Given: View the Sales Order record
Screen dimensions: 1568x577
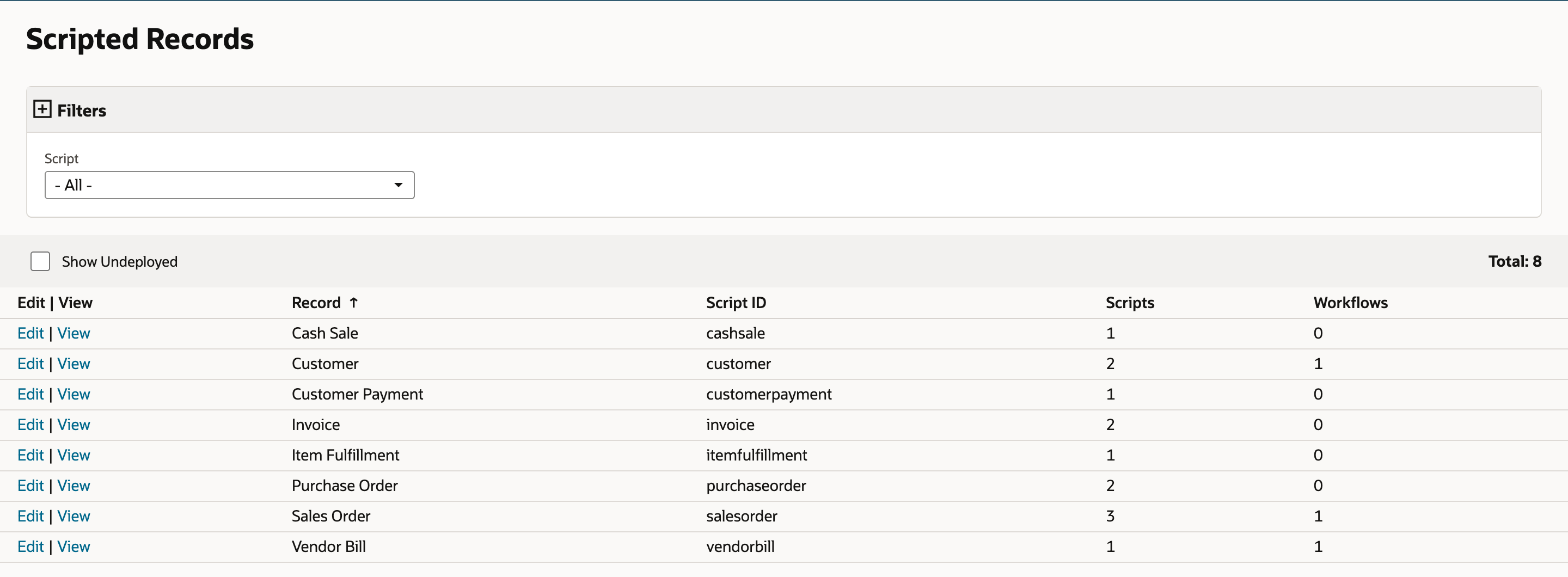Looking at the screenshot, I should 73,516.
